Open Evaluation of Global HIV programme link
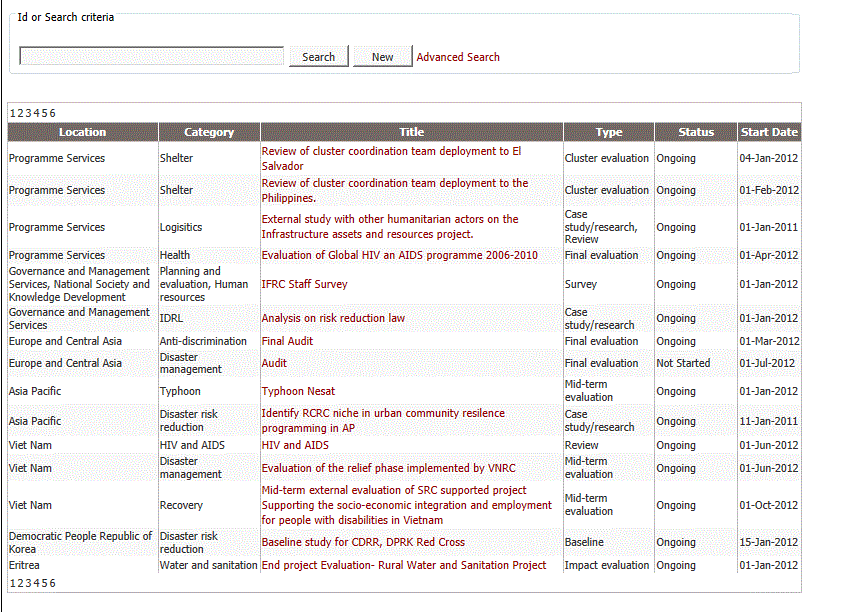This screenshot has height=612, width=860. coord(399,255)
